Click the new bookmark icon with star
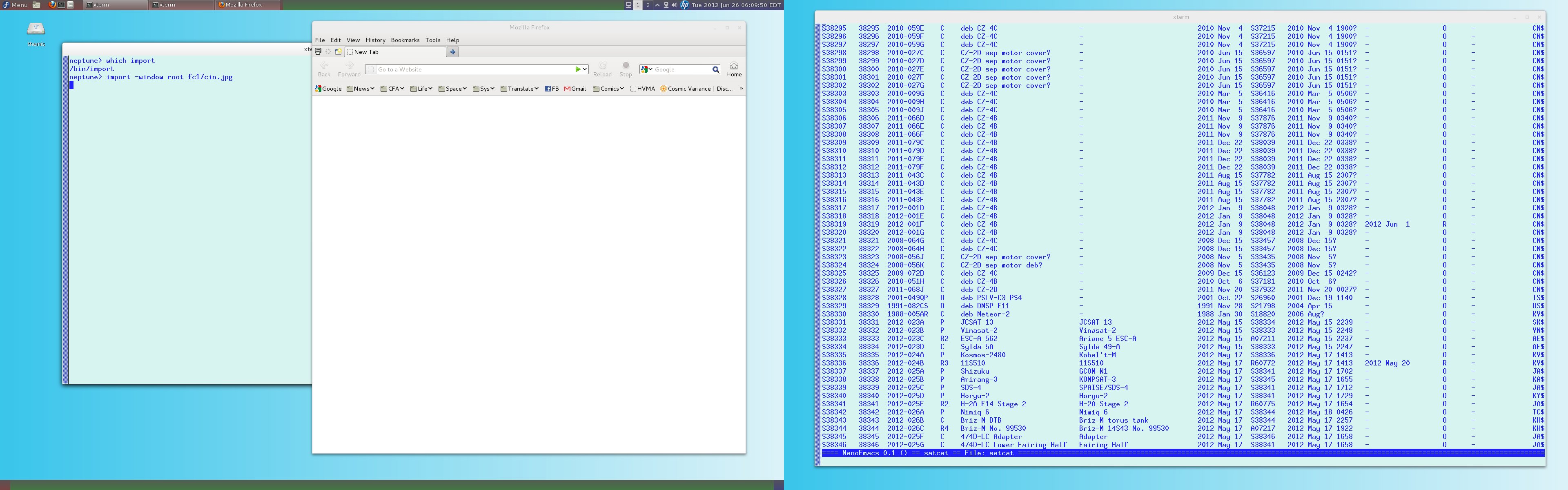 339,52
